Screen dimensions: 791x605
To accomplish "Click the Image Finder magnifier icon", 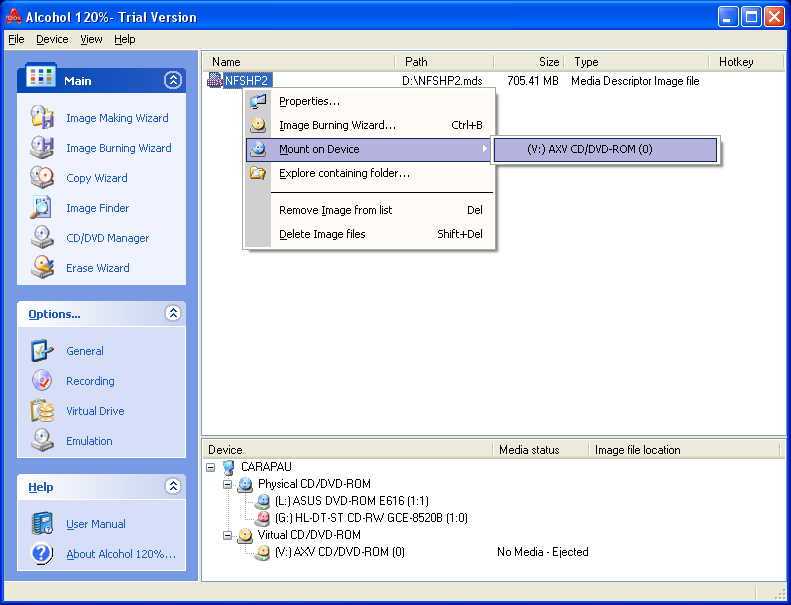I will [42, 208].
